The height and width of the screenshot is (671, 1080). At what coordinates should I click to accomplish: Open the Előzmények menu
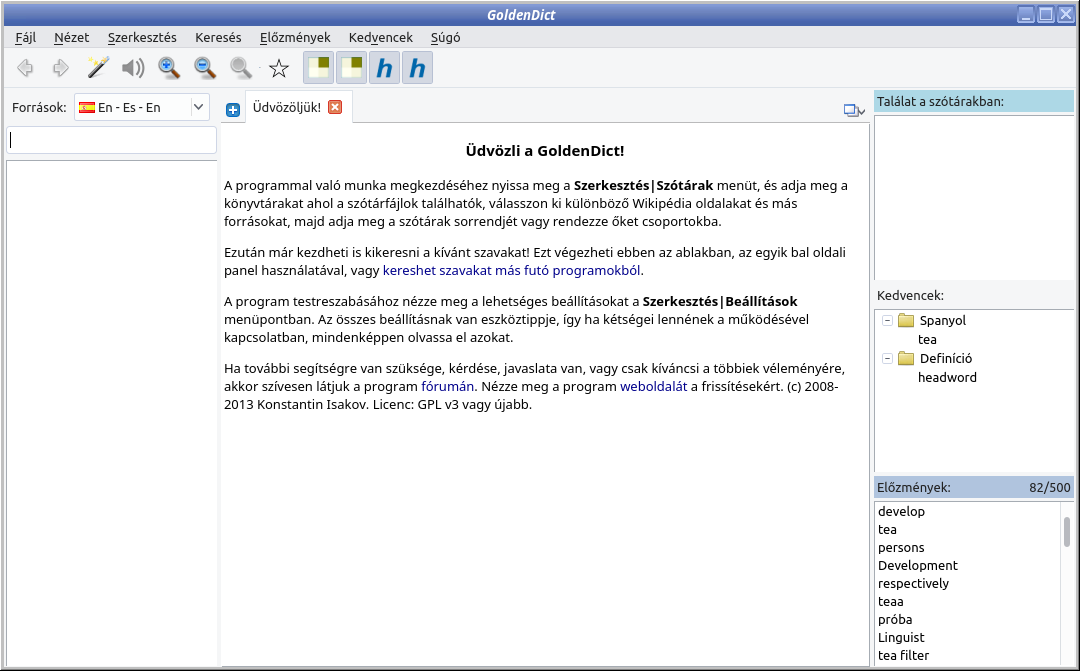pyautogui.click(x=295, y=37)
